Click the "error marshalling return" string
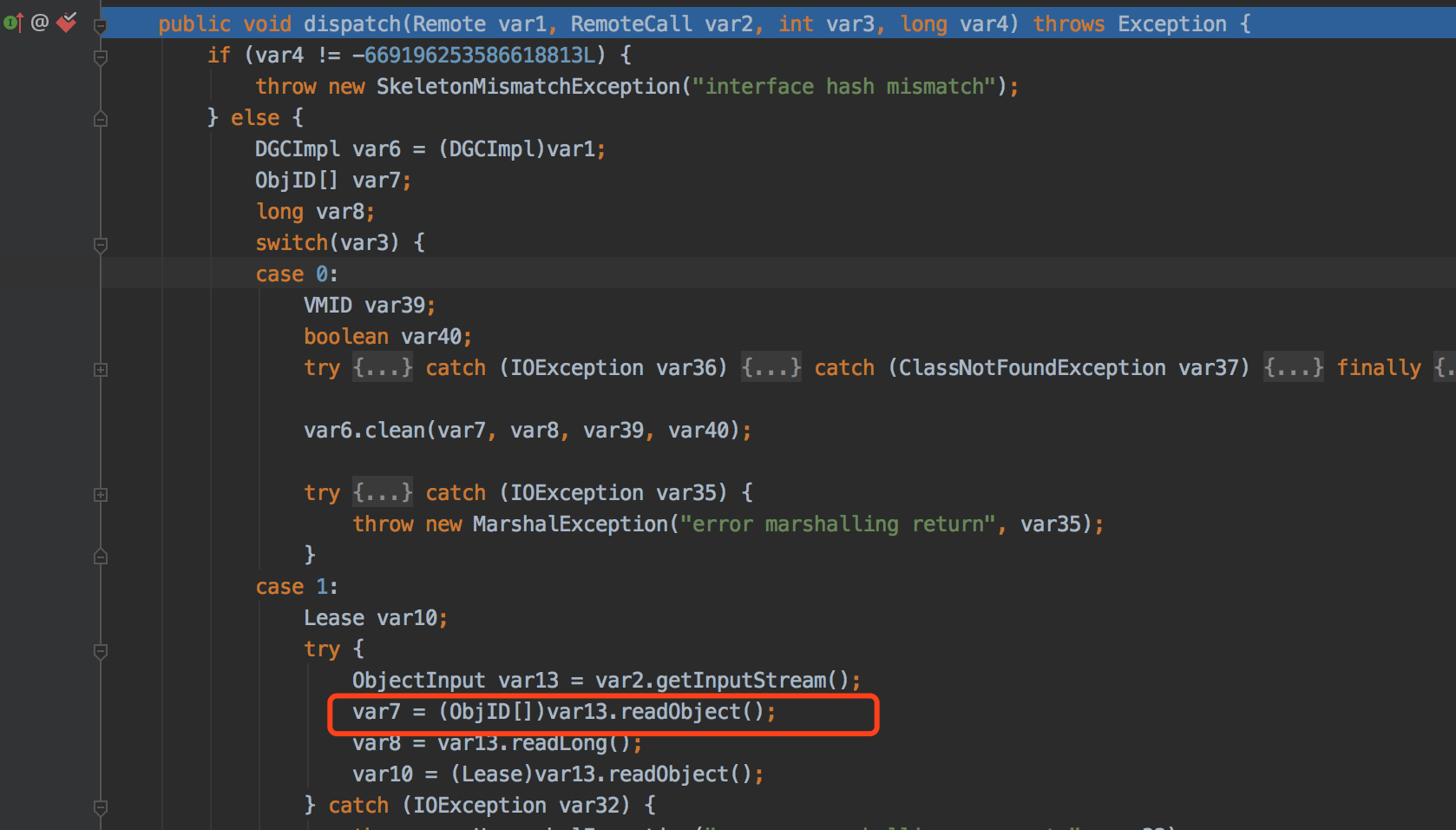This screenshot has width=1456, height=830. click(838, 524)
